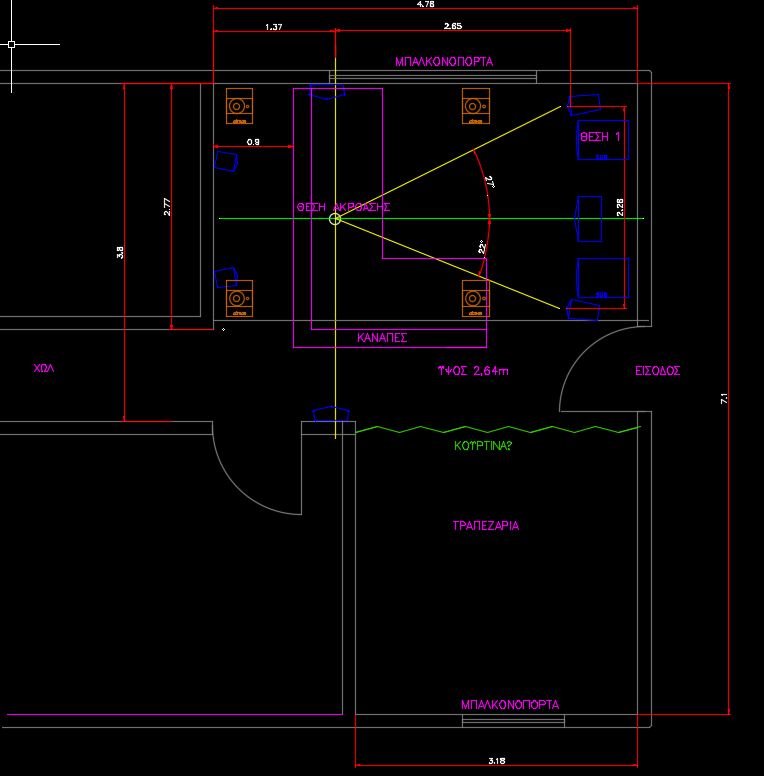Screen dimensions: 764x776
Task: Click the blue center speaker on the green axis
Action: 588,219
